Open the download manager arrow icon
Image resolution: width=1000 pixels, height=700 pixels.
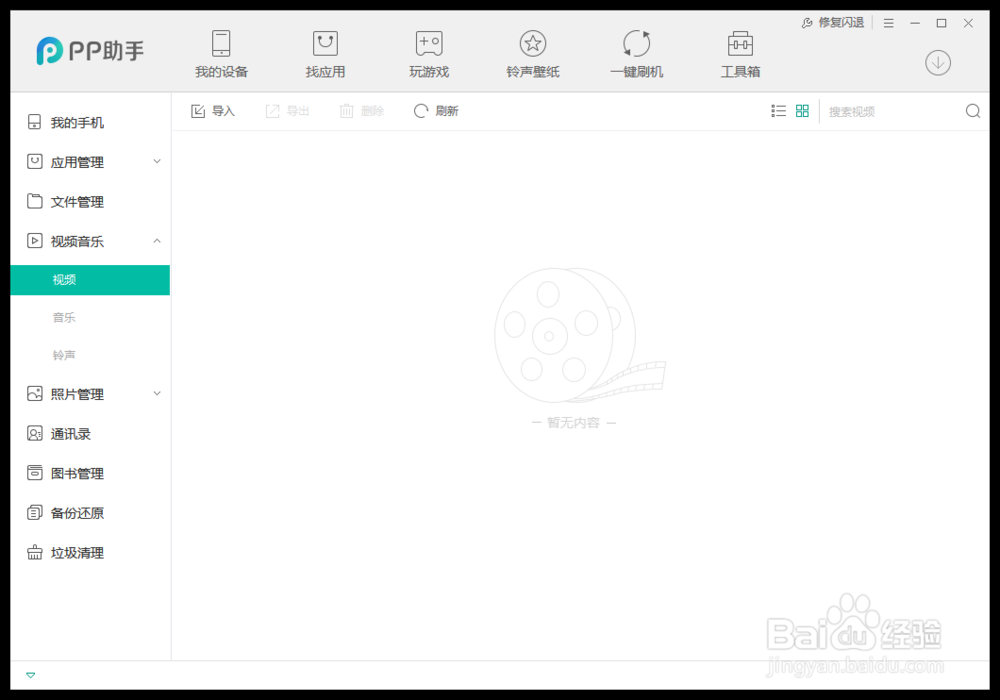pos(938,62)
